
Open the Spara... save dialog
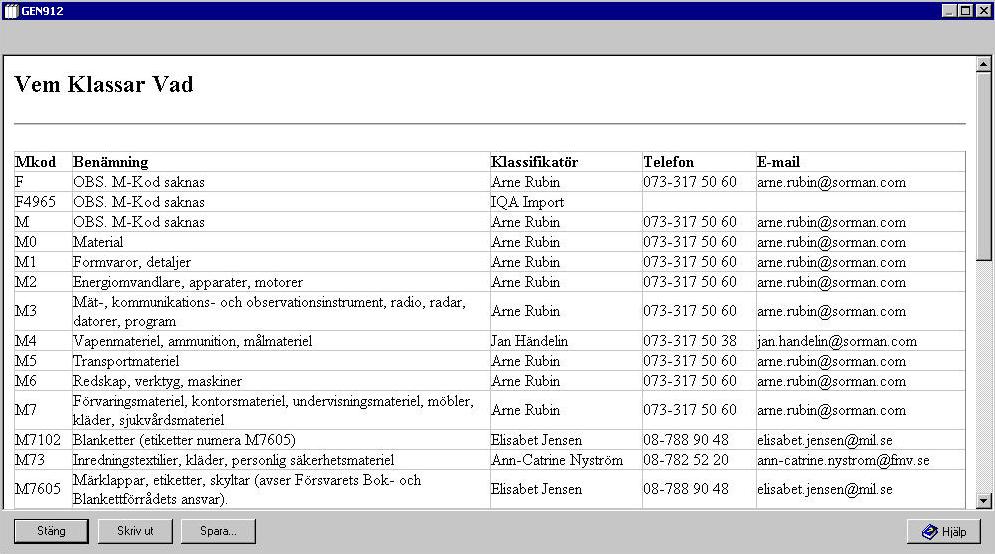(218, 531)
